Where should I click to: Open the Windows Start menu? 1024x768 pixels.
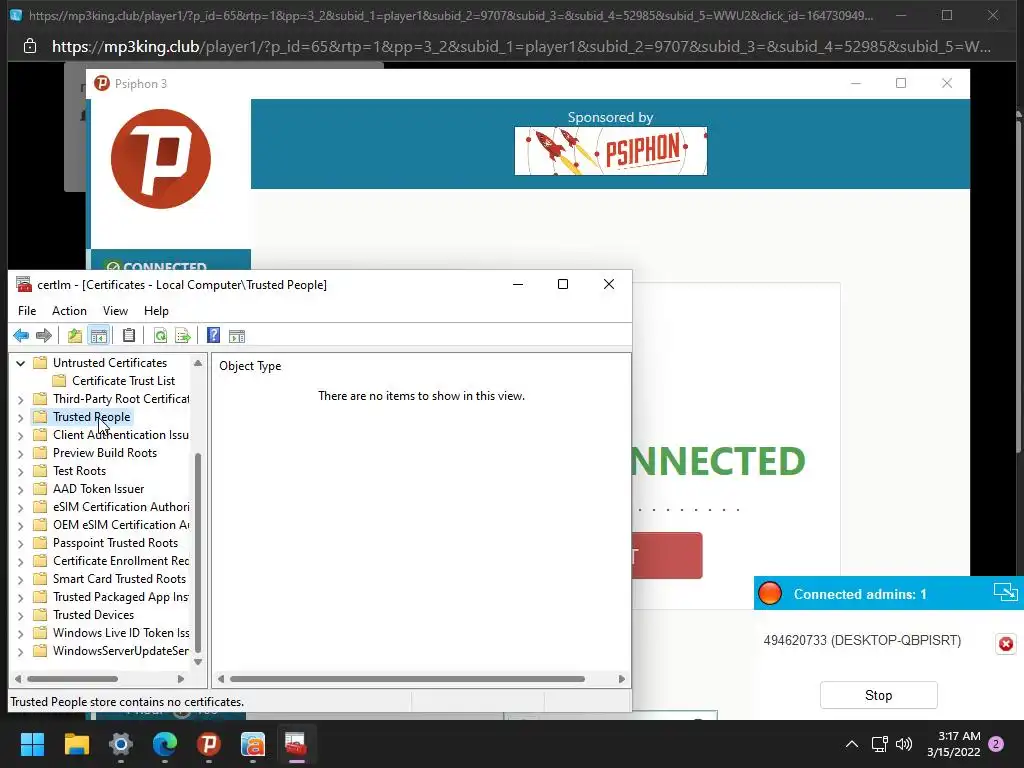click(33, 744)
